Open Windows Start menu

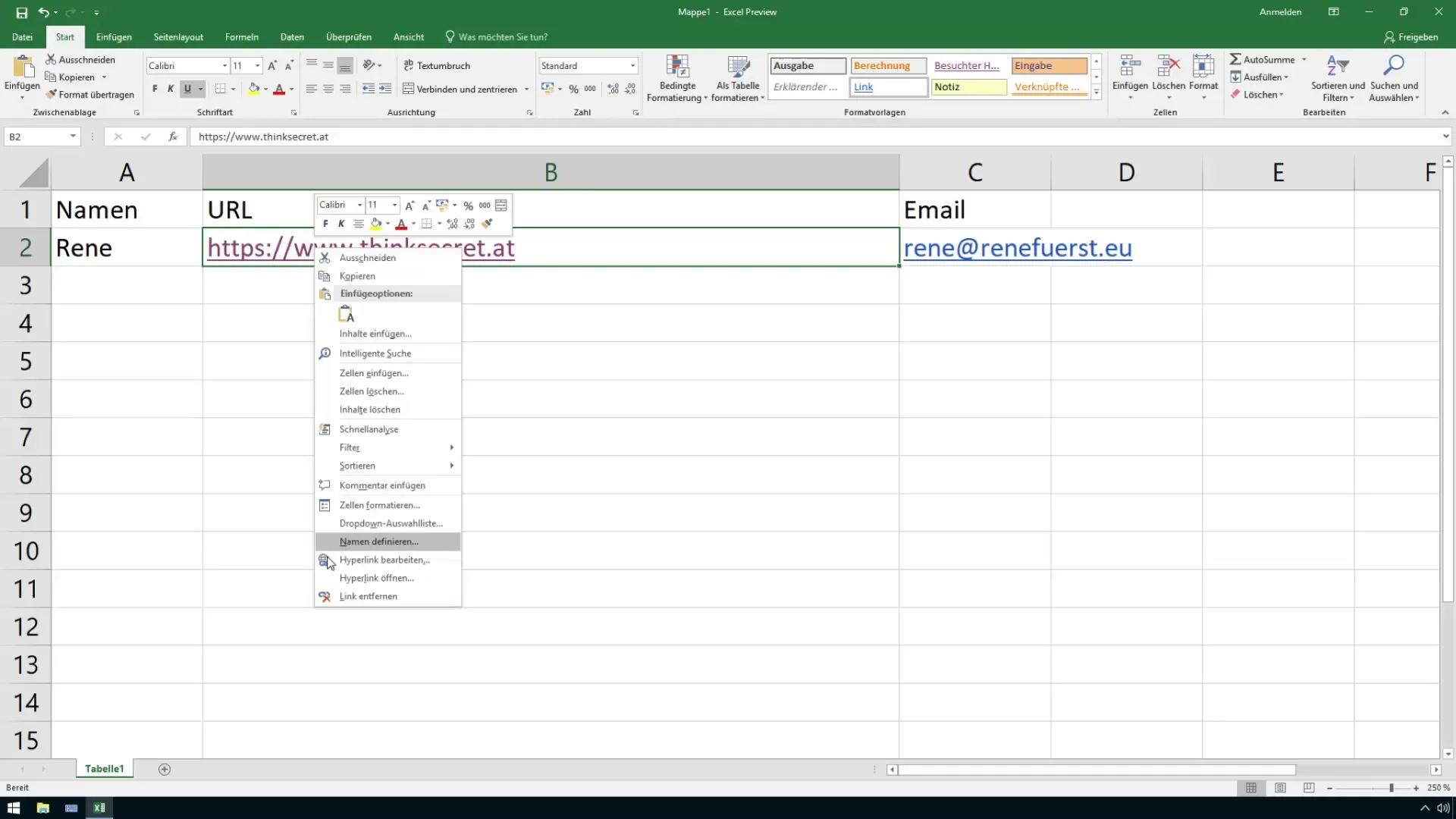pyautogui.click(x=14, y=808)
